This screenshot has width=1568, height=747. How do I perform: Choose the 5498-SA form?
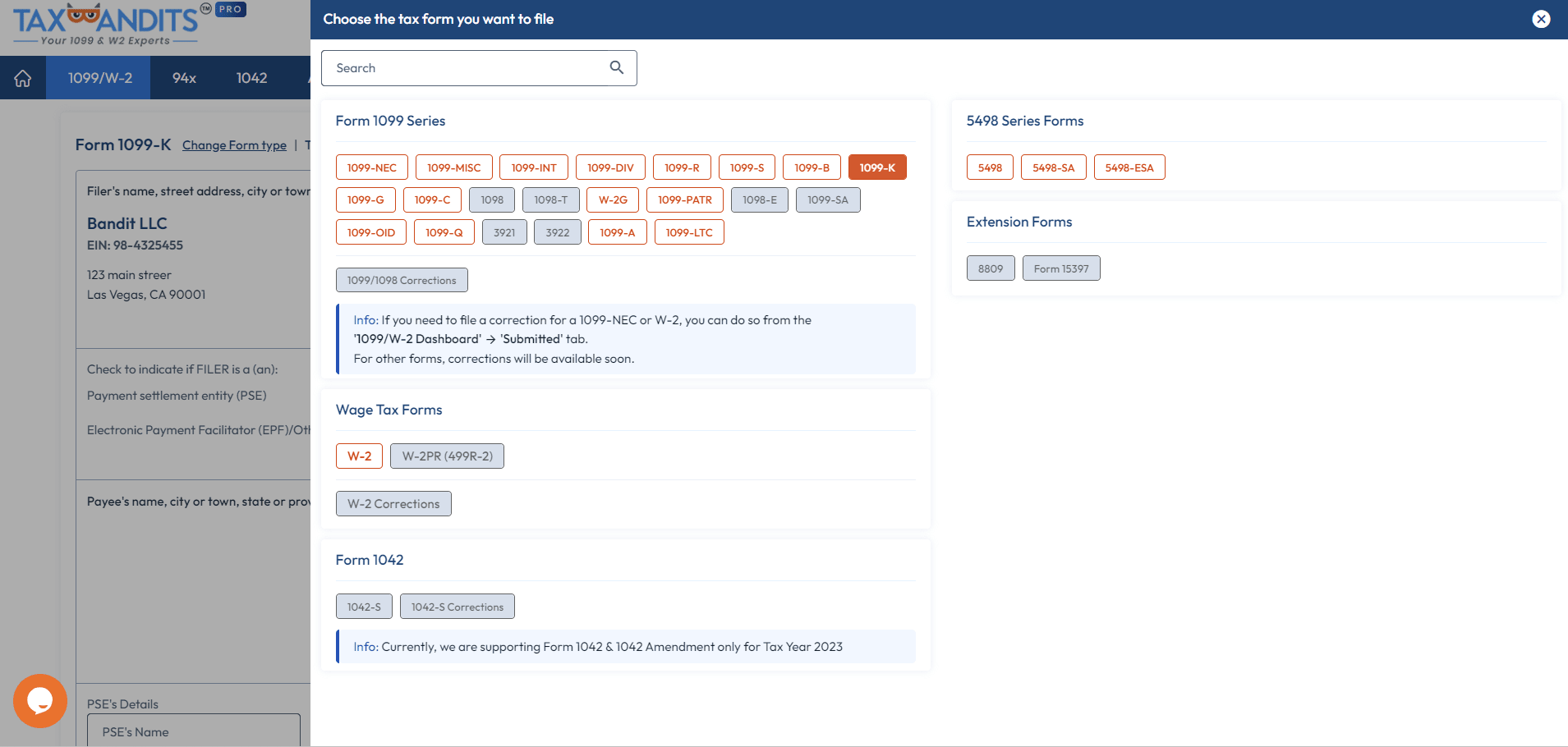pos(1054,167)
